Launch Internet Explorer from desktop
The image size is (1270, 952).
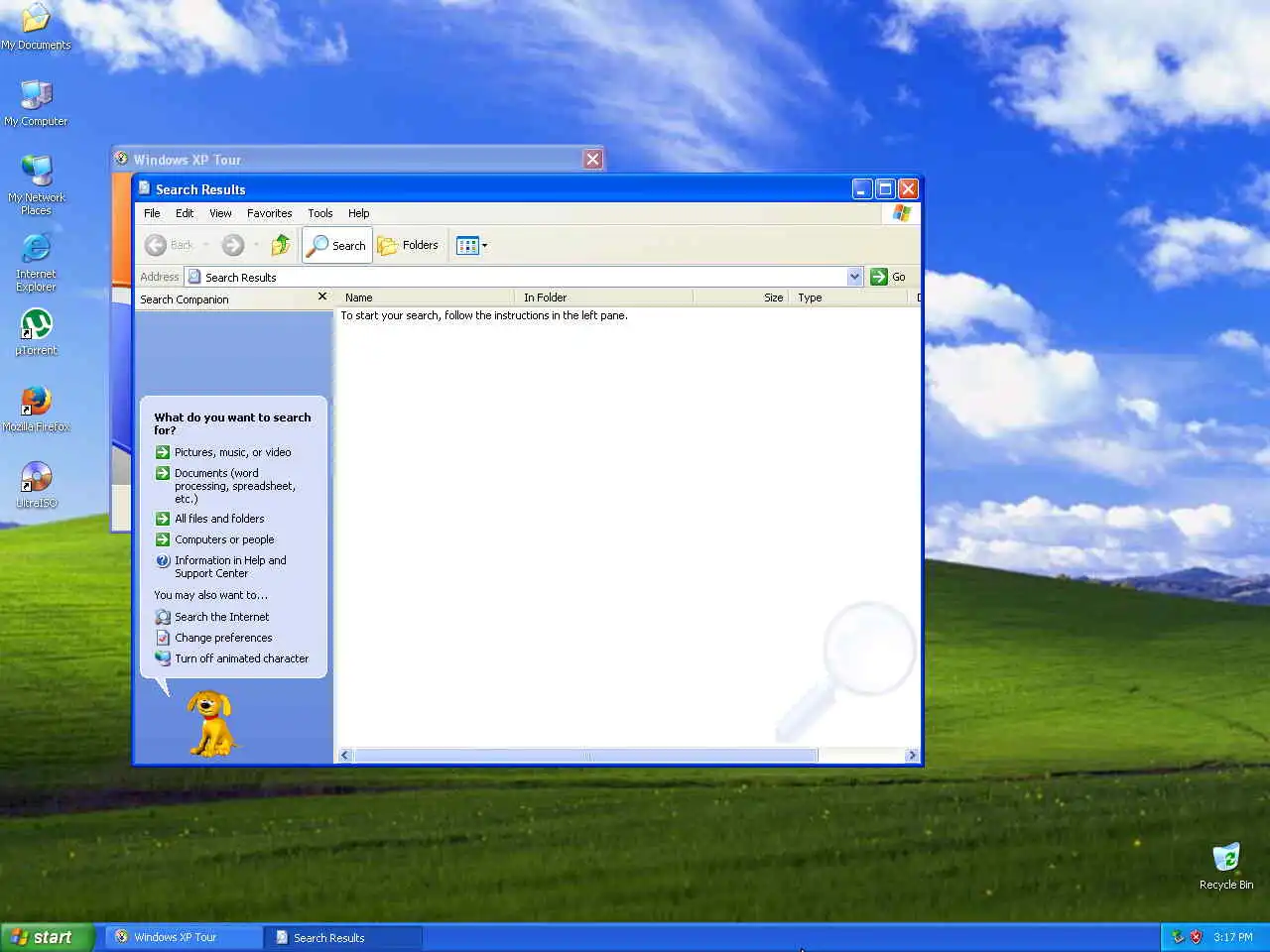pyautogui.click(x=36, y=263)
